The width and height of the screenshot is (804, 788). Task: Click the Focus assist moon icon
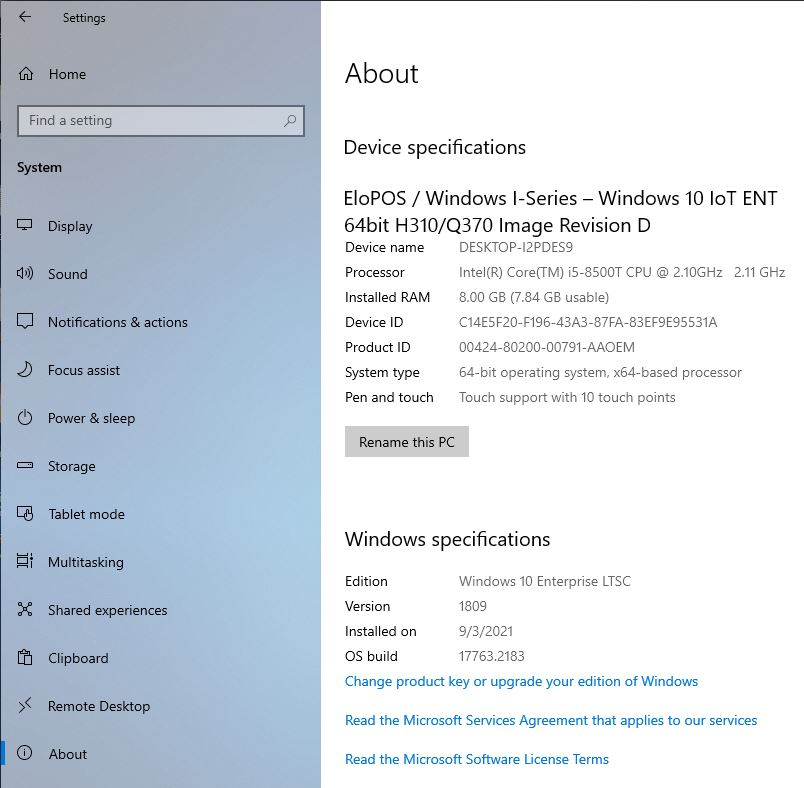coord(25,370)
